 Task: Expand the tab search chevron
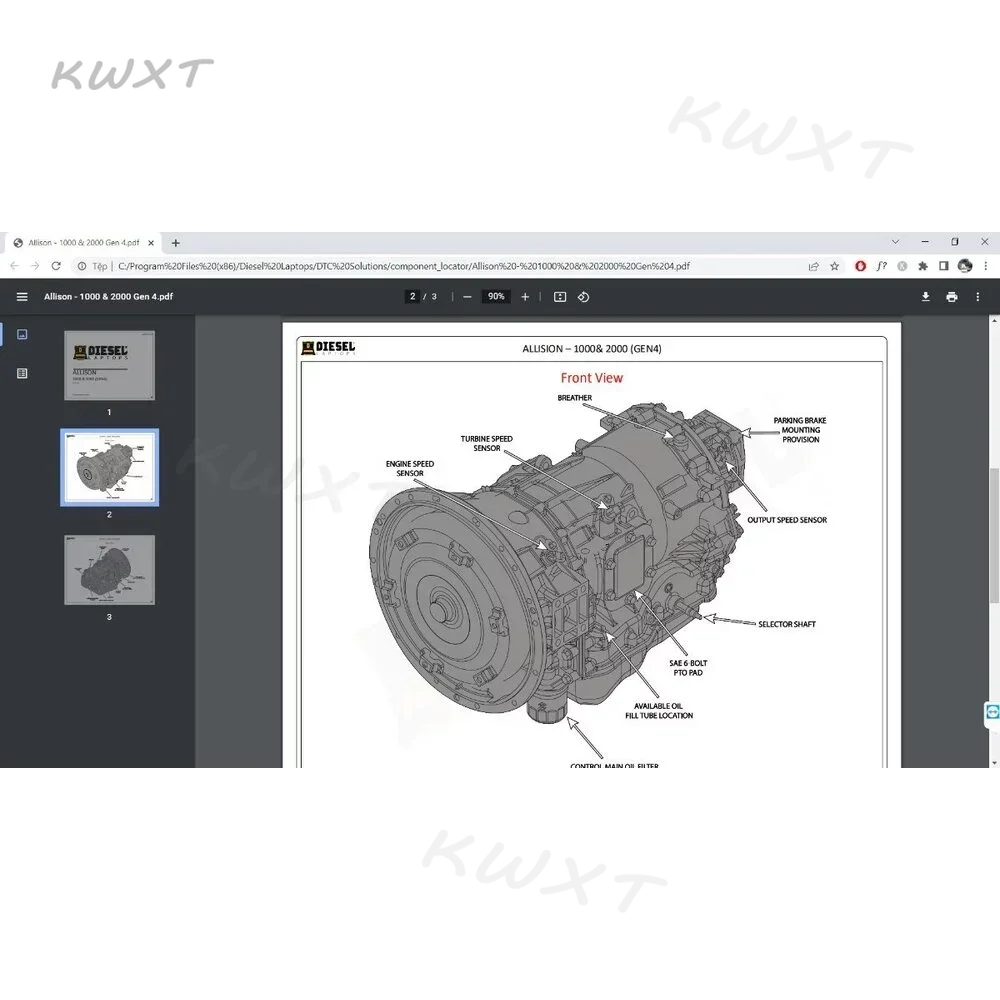(x=895, y=242)
